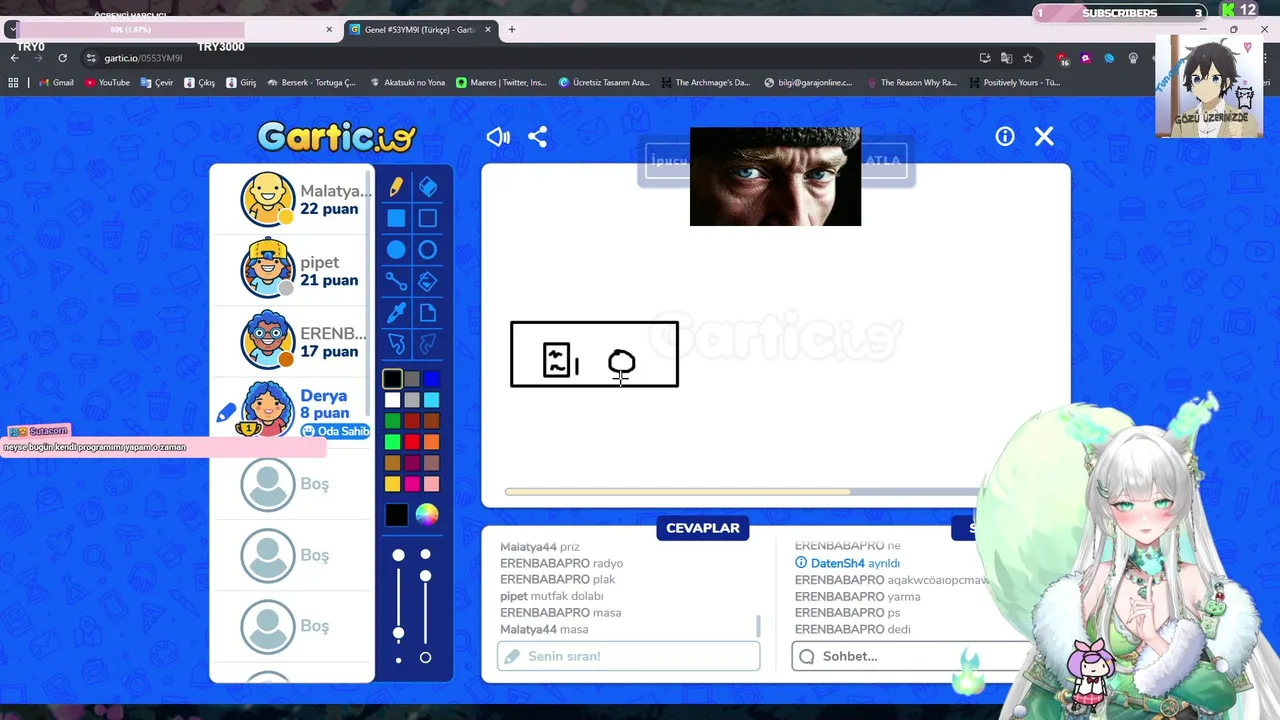The image size is (1280, 720).
Task: Select player ERENB... in the player list
Action: [292, 341]
